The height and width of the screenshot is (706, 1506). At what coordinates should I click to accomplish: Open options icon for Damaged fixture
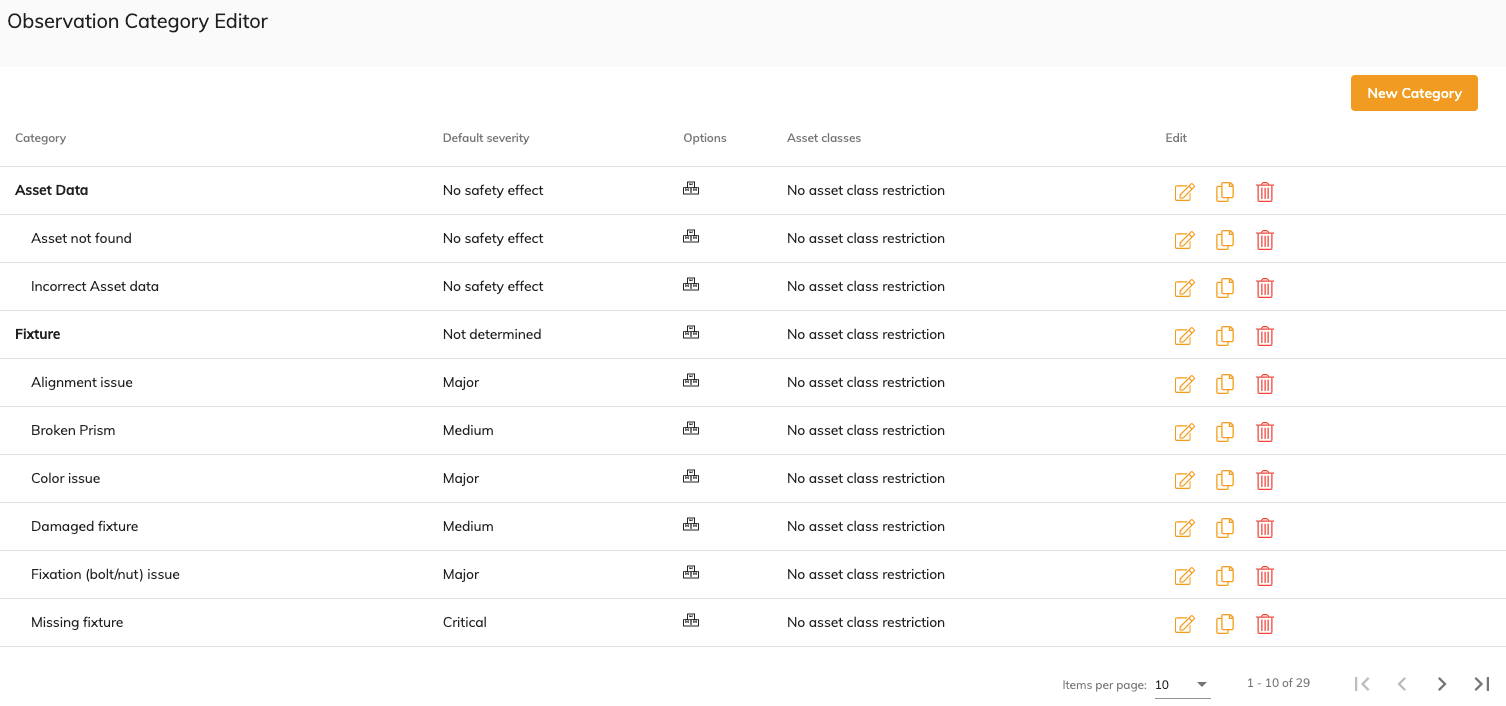[690, 525]
